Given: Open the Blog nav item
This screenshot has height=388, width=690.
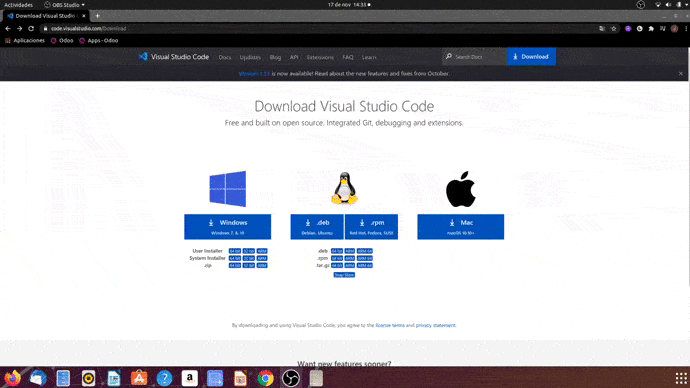Looking at the screenshot, I should point(275,57).
